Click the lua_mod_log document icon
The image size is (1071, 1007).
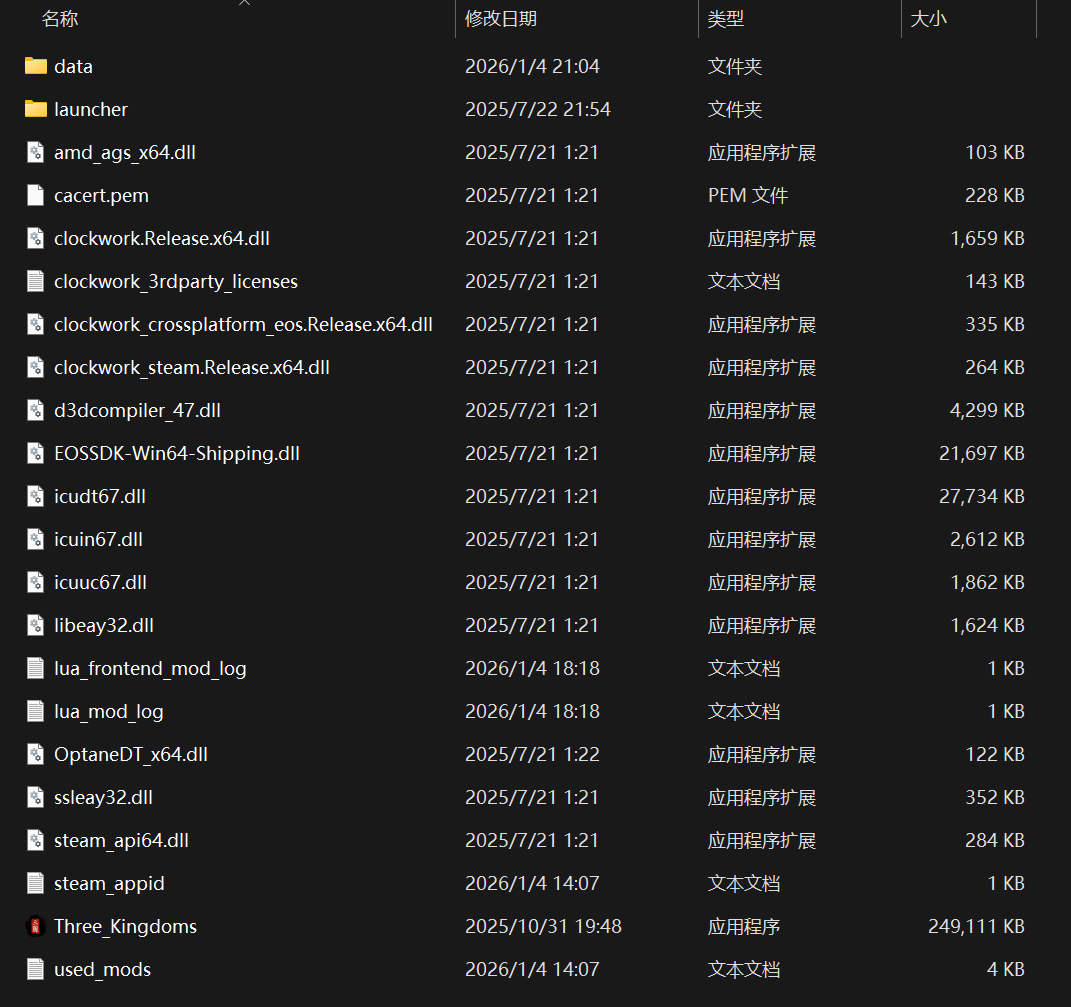point(36,711)
